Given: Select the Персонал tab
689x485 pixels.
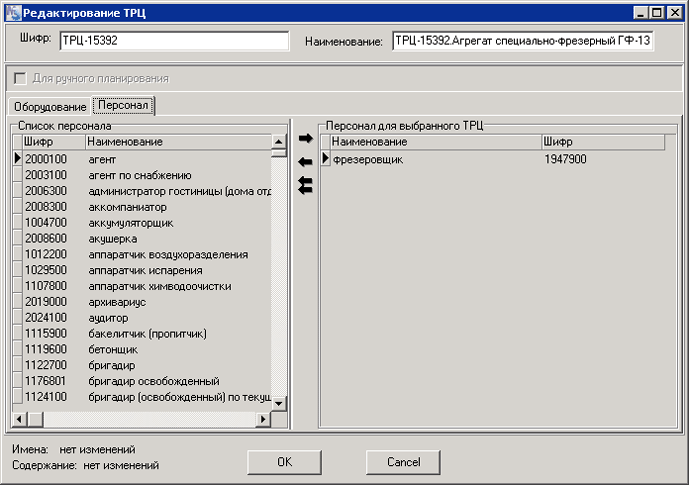Looking at the screenshot, I should pos(123,105).
